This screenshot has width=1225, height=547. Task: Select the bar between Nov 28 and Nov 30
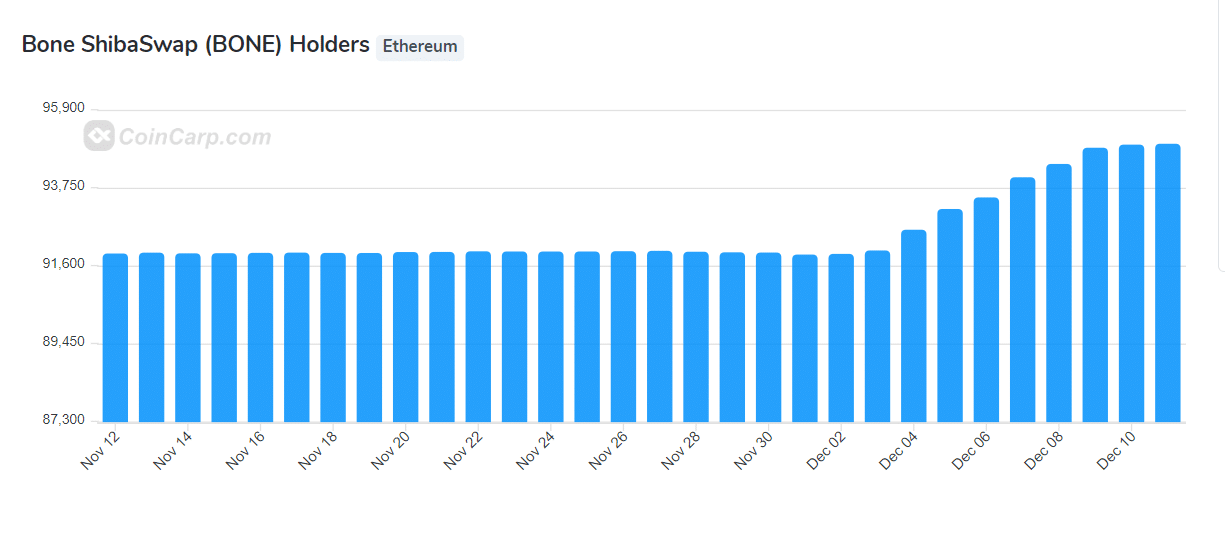[x=732, y=337]
